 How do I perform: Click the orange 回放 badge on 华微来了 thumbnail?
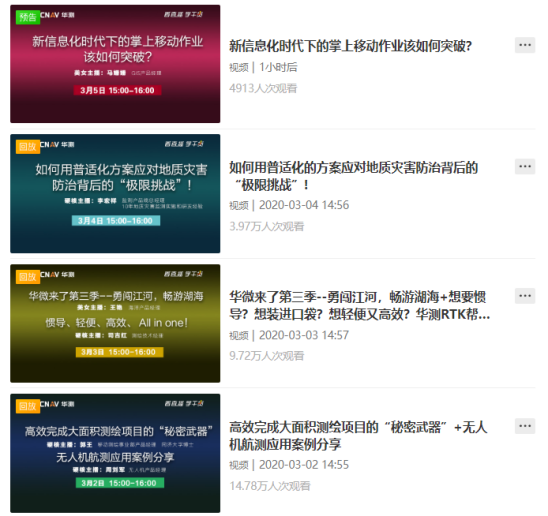pyautogui.click(x=28, y=277)
